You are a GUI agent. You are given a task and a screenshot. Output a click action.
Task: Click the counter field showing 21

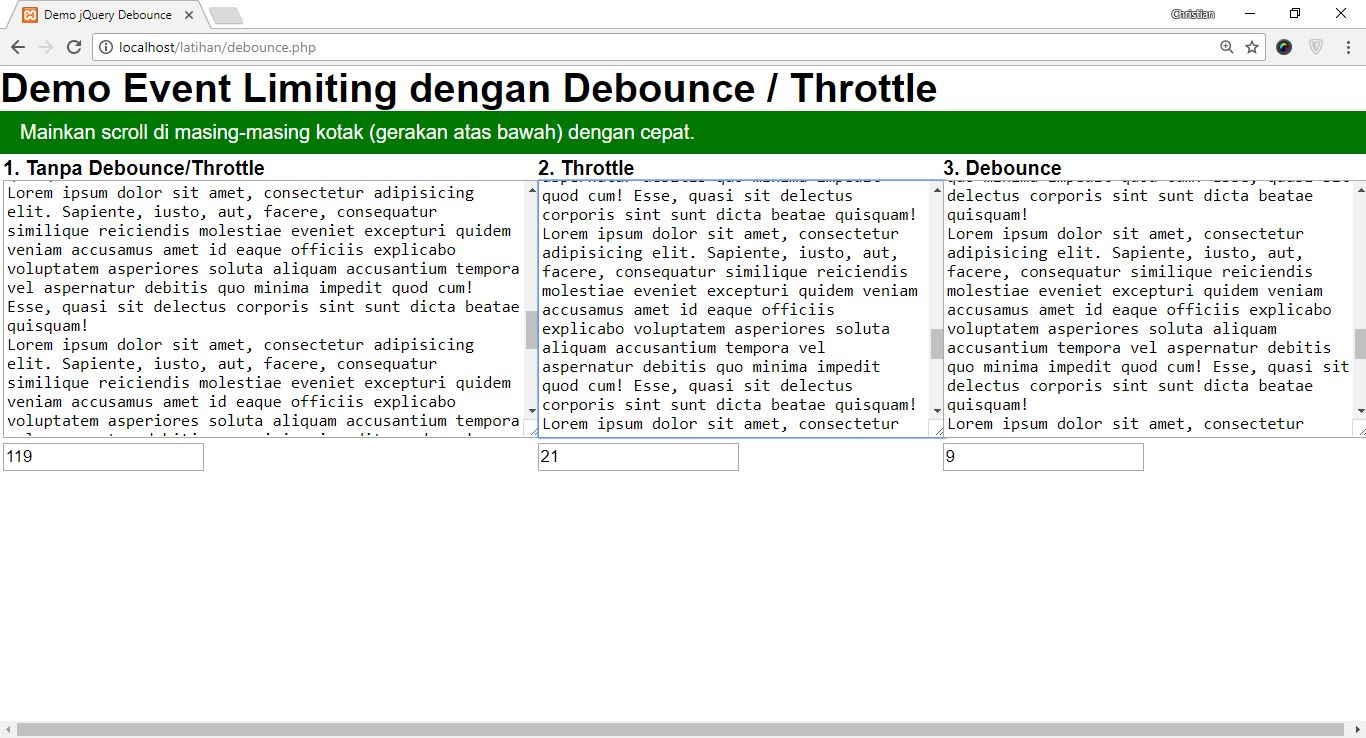pos(638,457)
